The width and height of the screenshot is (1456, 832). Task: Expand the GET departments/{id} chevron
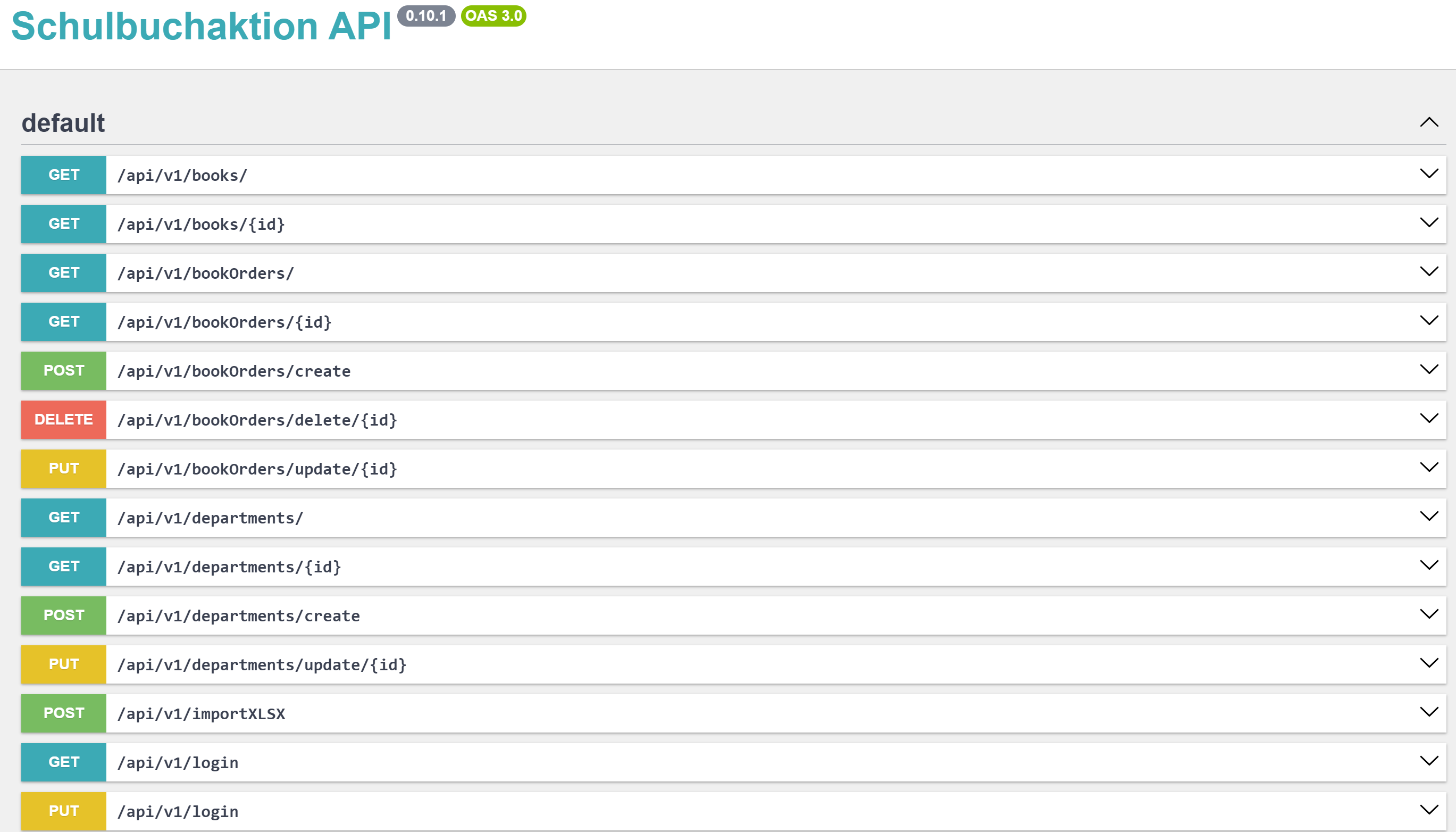[1428, 565]
